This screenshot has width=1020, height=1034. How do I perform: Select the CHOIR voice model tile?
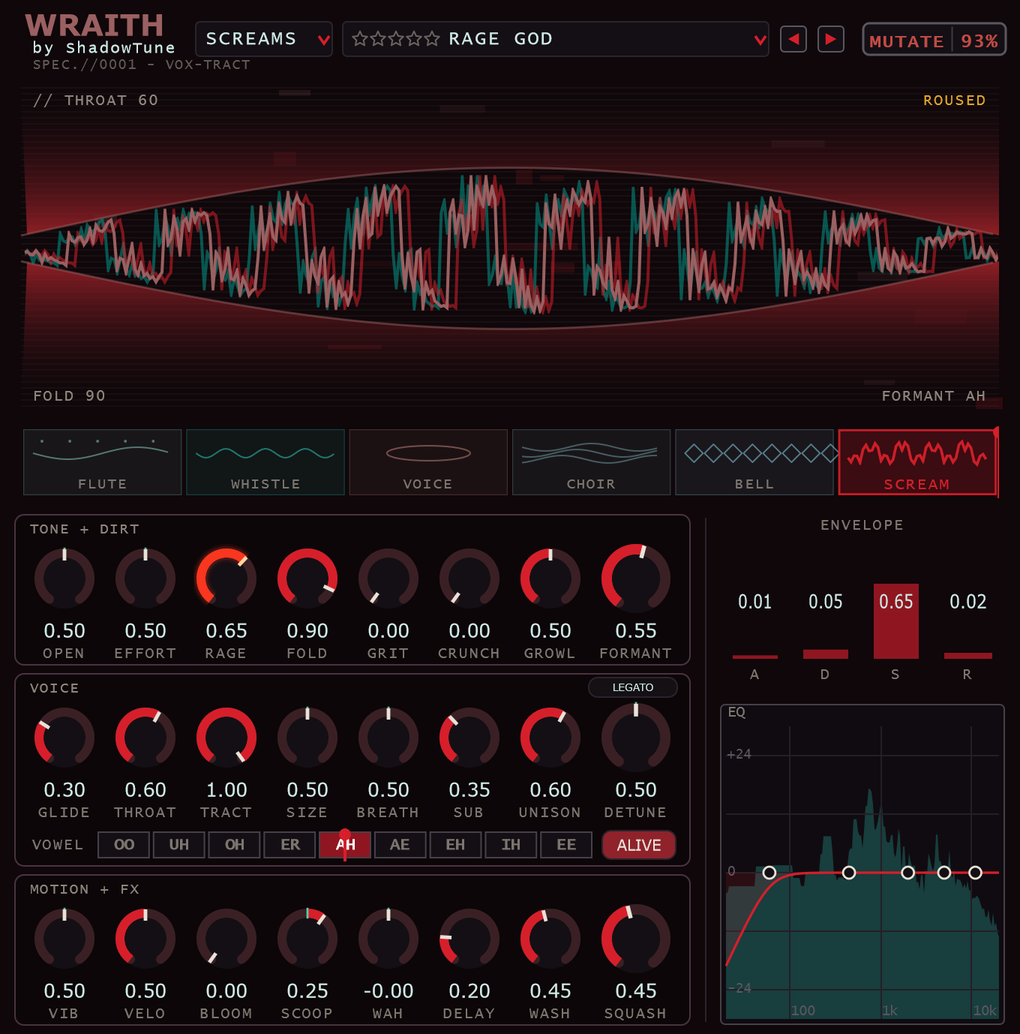click(x=591, y=462)
